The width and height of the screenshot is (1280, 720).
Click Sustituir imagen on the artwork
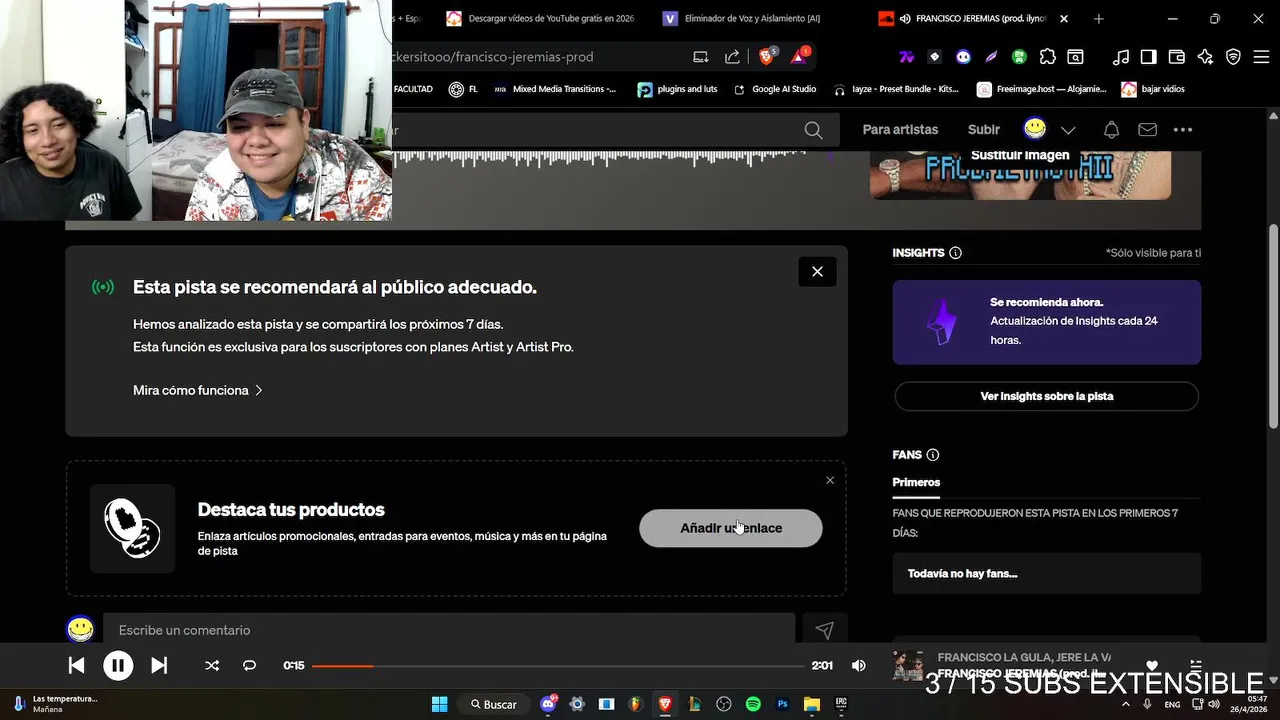pyautogui.click(x=1020, y=155)
